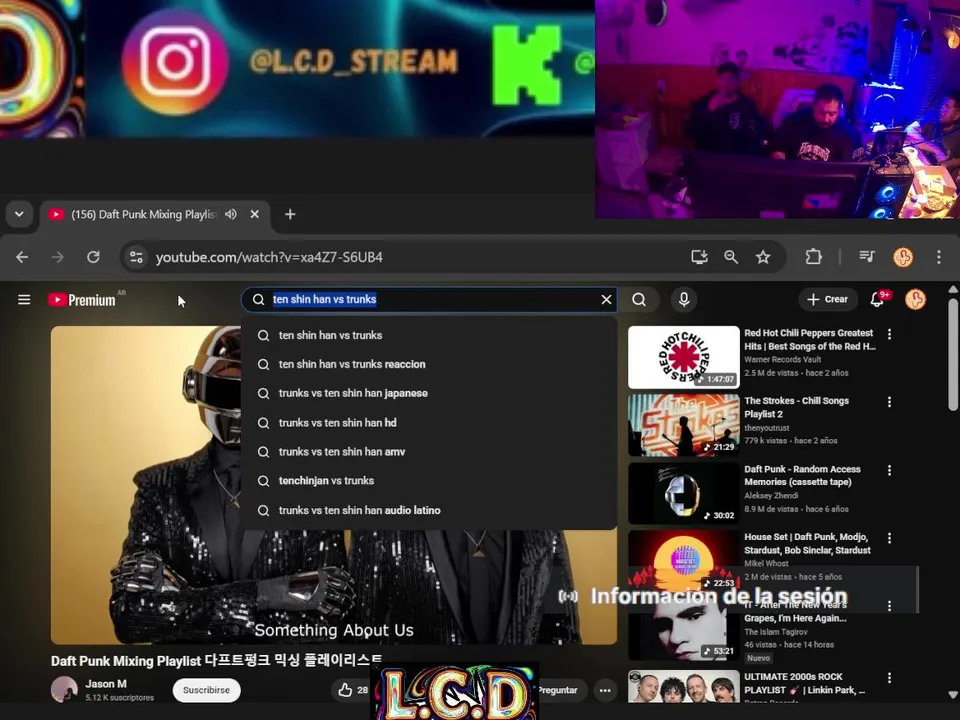Click the browser forward arrow
The width and height of the screenshot is (960, 720).
58,257
